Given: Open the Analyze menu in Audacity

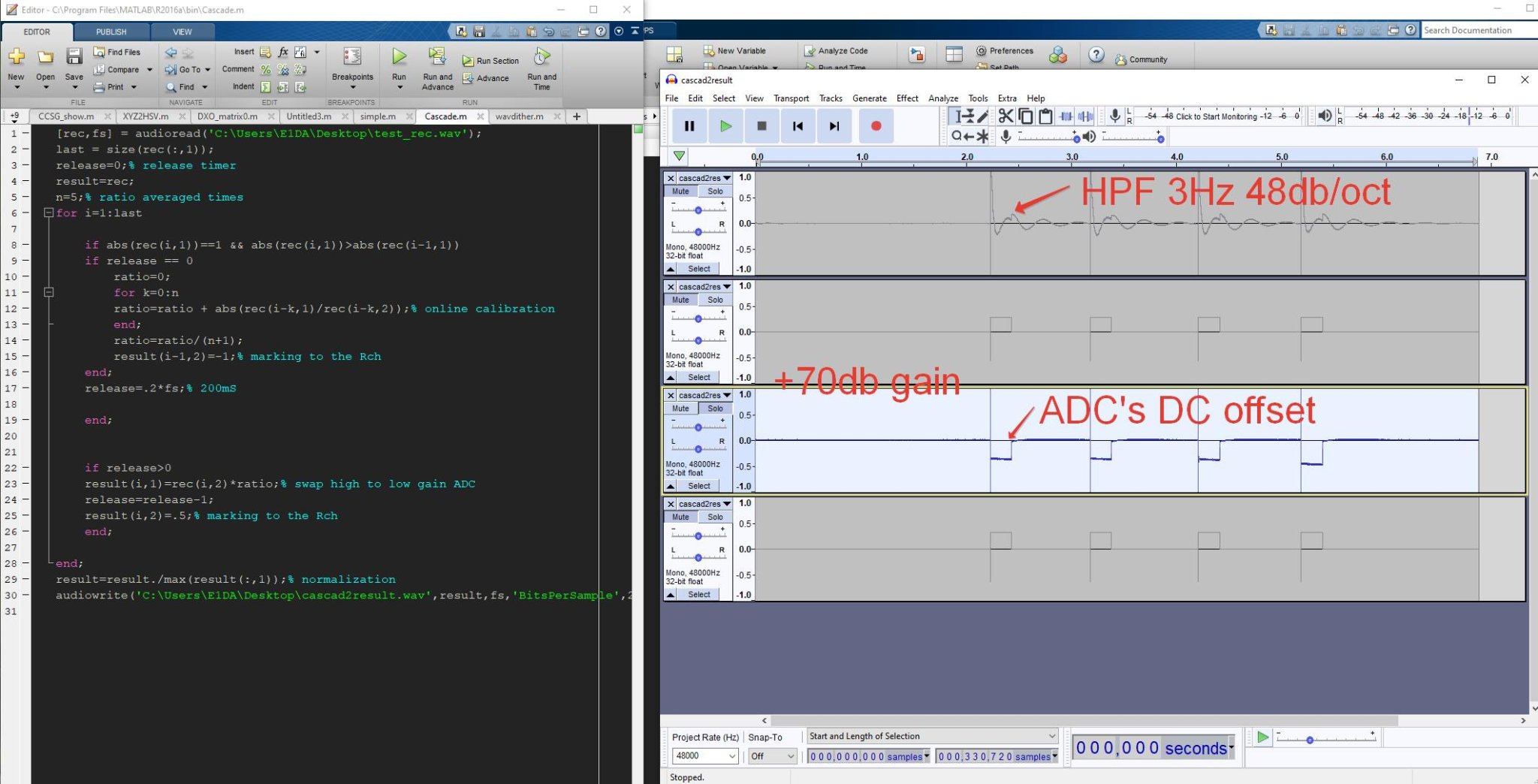Looking at the screenshot, I should pyautogui.click(x=943, y=98).
